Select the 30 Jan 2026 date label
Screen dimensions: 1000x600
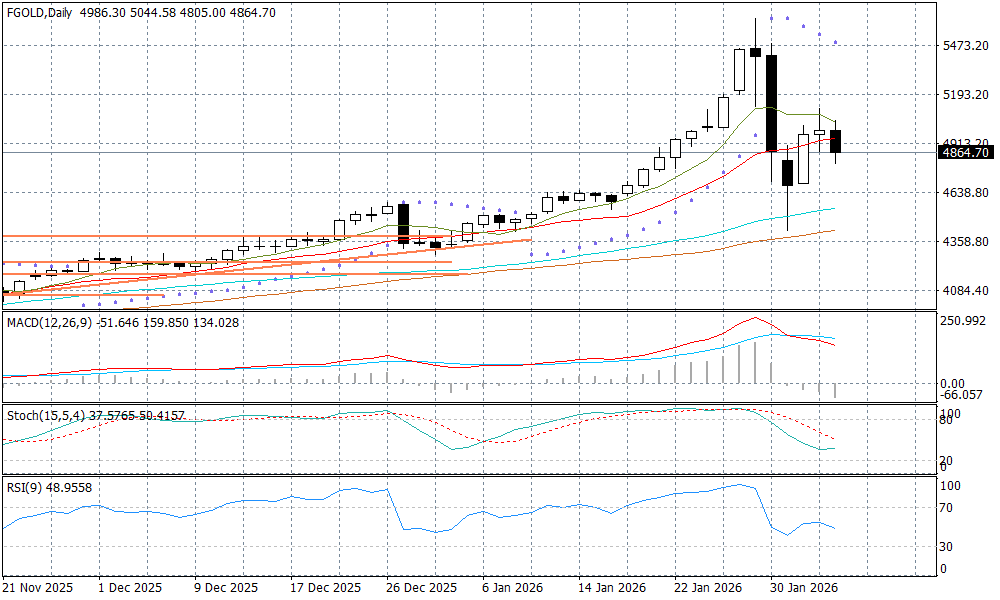tap(805, 588)
